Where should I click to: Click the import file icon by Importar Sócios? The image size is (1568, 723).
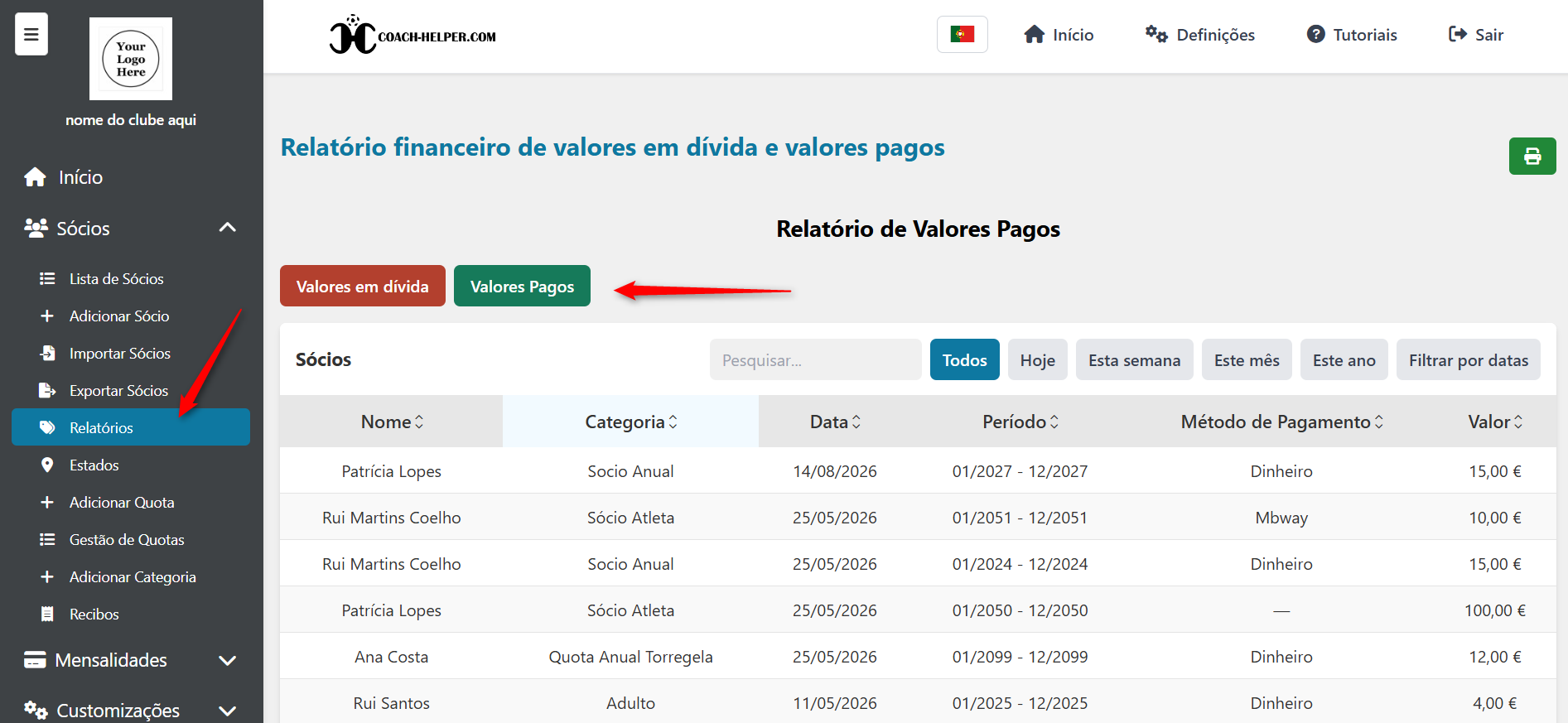47,354
